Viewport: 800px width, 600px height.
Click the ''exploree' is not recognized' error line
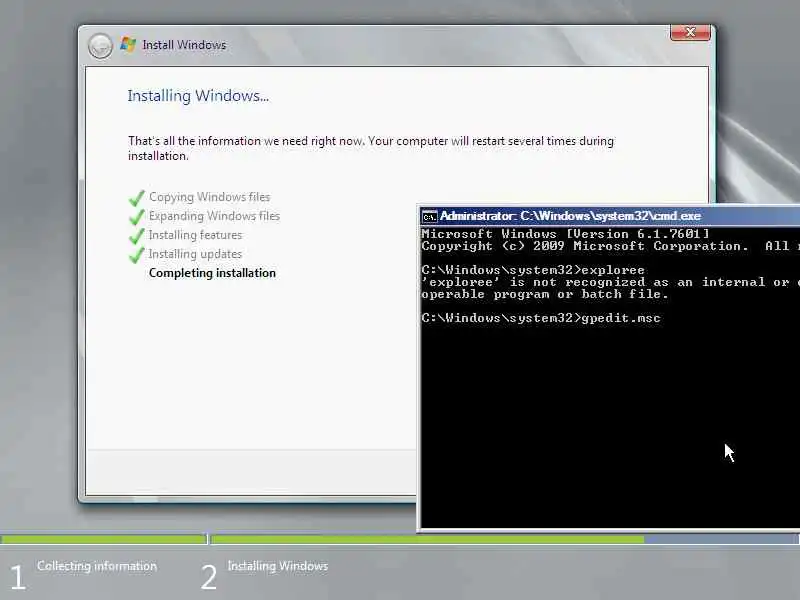[610, 282]
